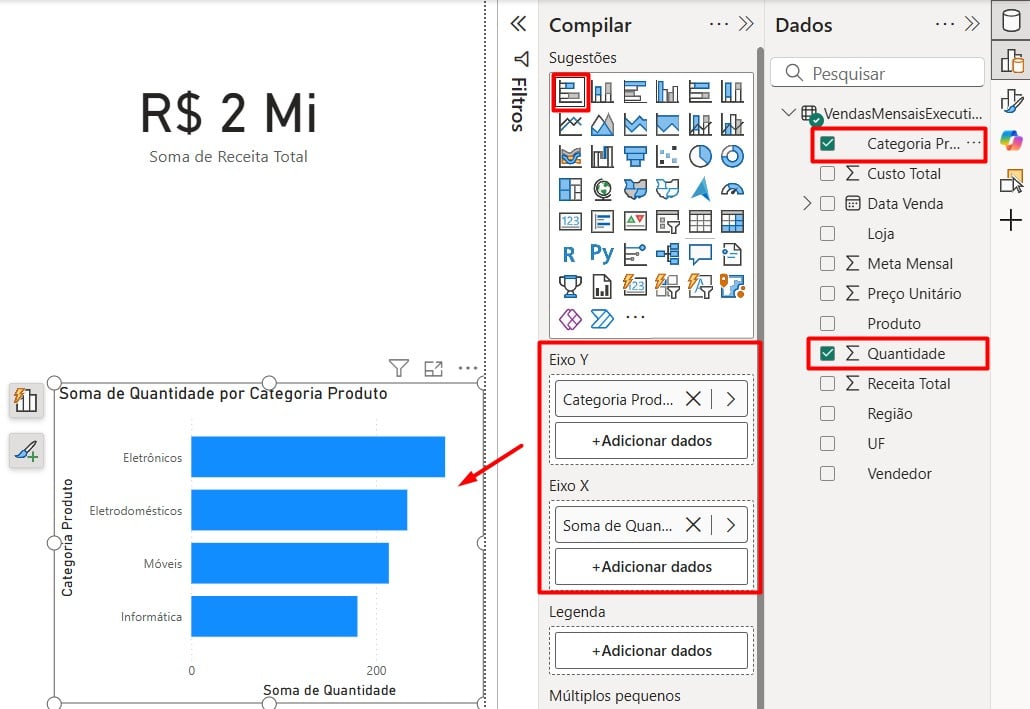The height and width of the screenshot is (709, 1030).
Task: Choose the Power Automate visual
Action: pyautogui.click(x=602, y=319)
